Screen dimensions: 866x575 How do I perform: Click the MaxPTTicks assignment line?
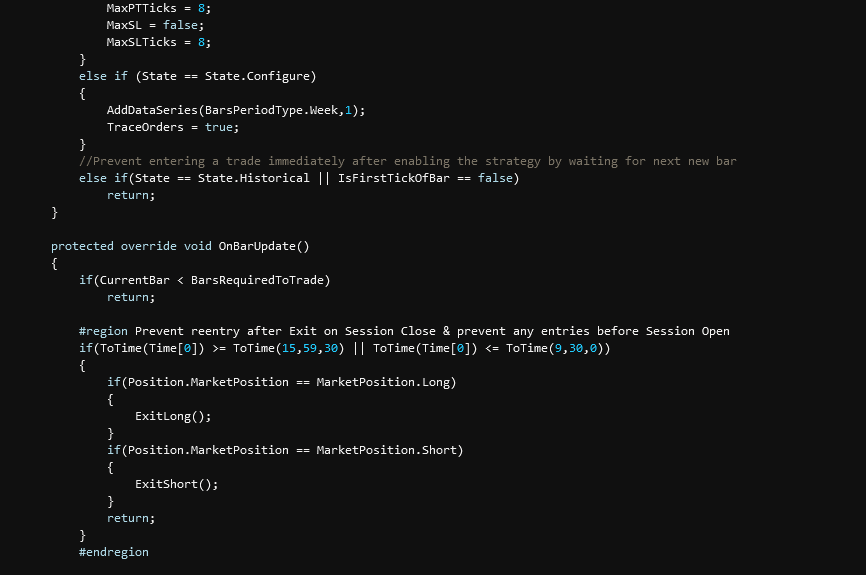coord(158,8)
